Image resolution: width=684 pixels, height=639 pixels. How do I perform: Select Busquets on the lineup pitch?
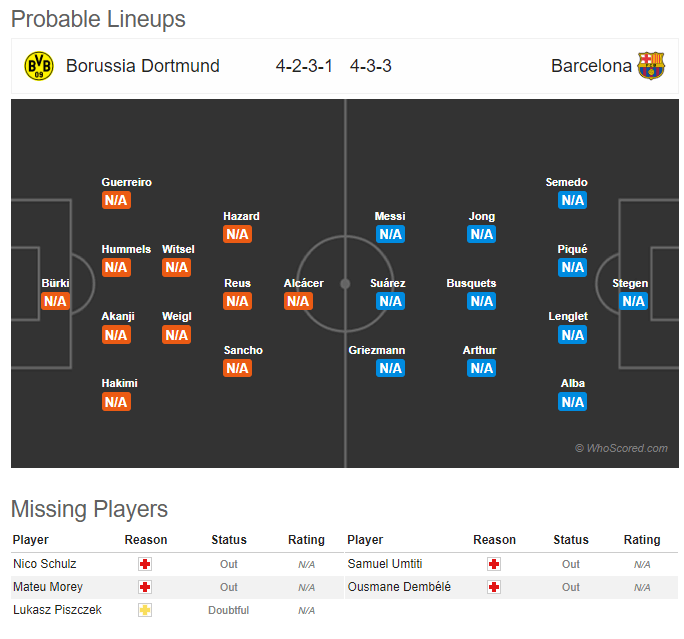(x=471, y=283)
